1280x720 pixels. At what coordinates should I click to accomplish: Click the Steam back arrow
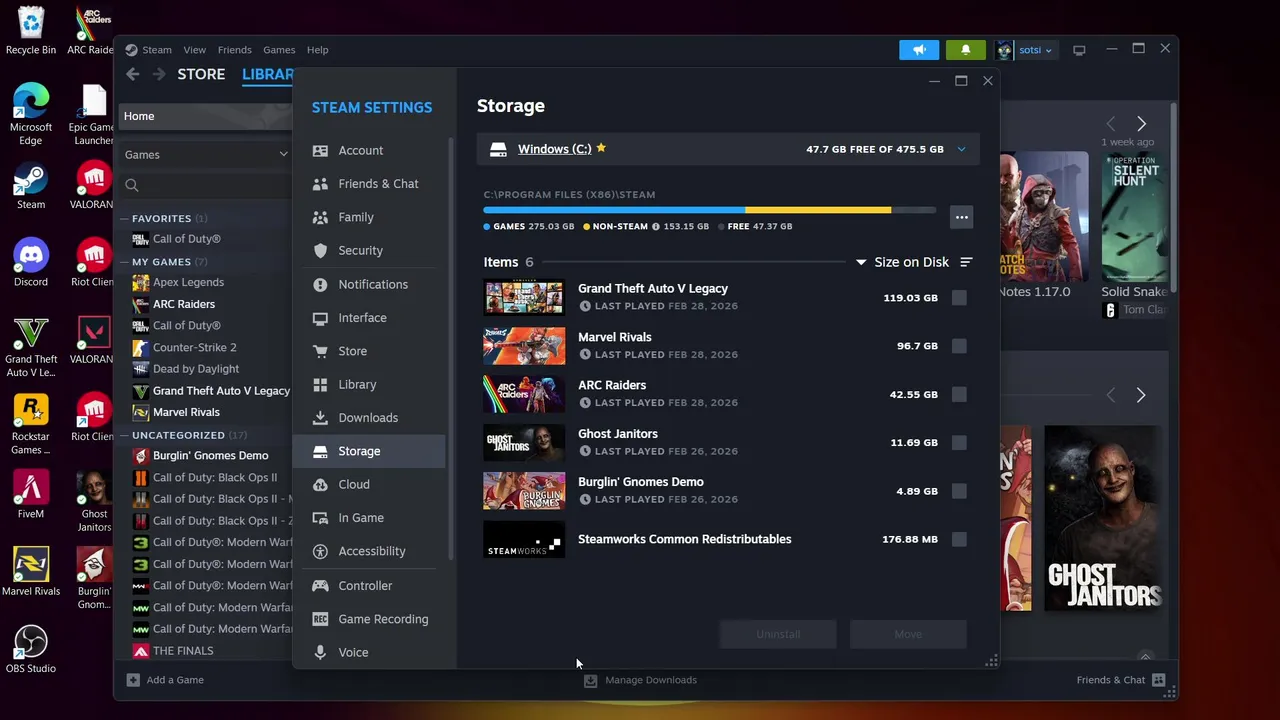133,74
